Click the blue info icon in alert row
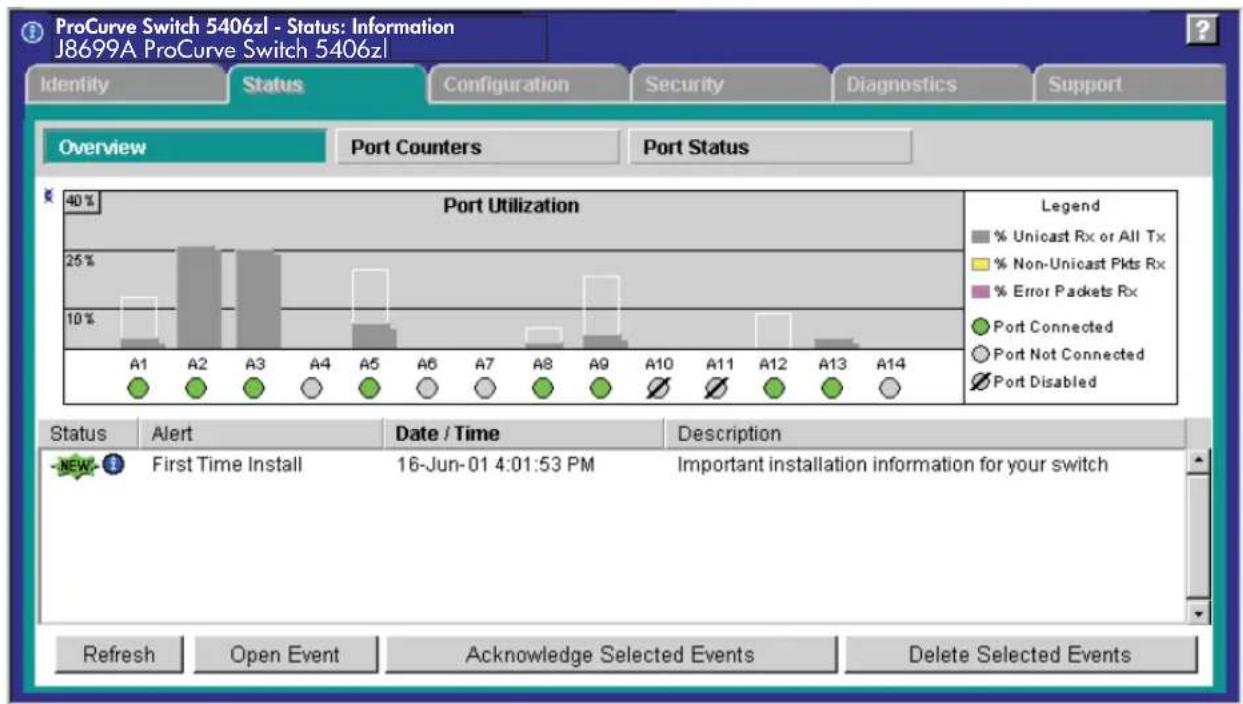The width and height of the screenshot is (1243, 704). pos(113,465)
